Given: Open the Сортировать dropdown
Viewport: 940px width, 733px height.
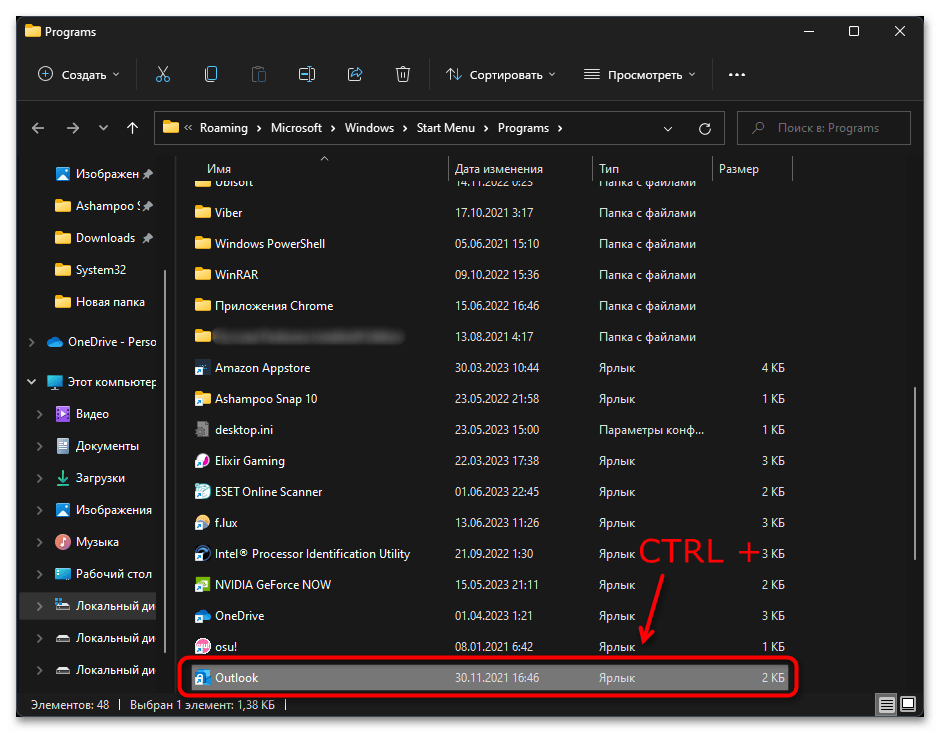Looking at the screenshot, I should tap(501, 74).
